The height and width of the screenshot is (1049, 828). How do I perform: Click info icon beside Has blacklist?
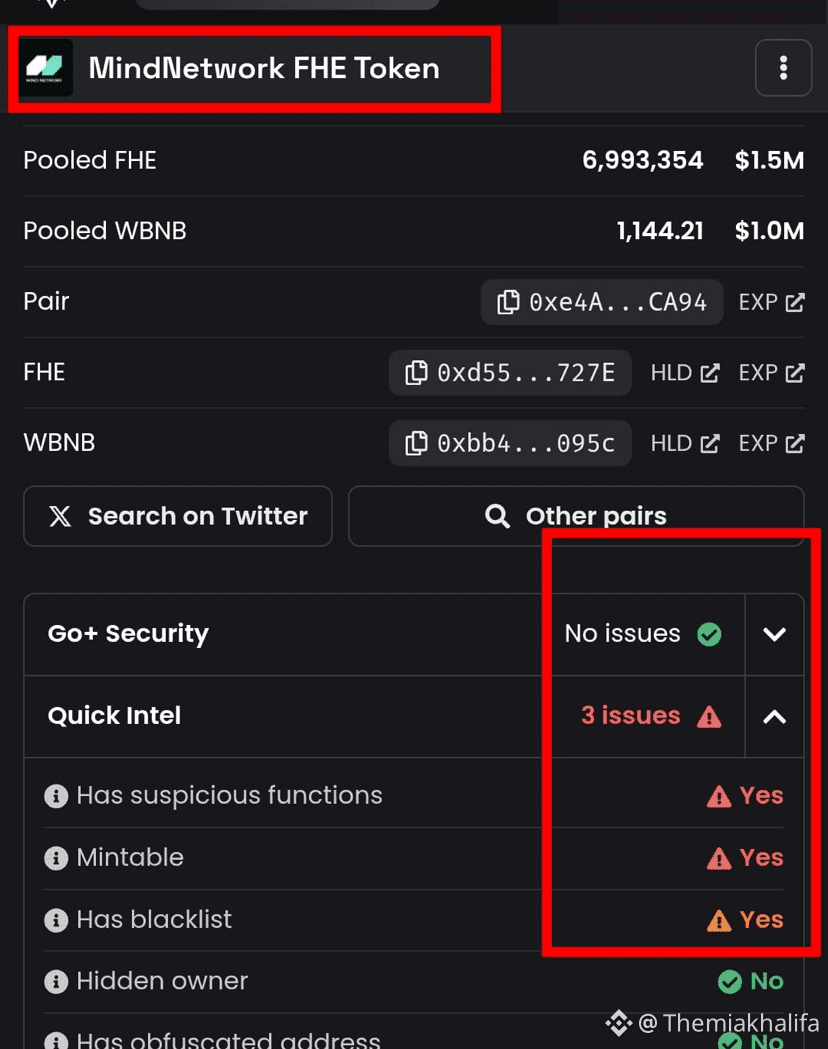pos(56,921)
